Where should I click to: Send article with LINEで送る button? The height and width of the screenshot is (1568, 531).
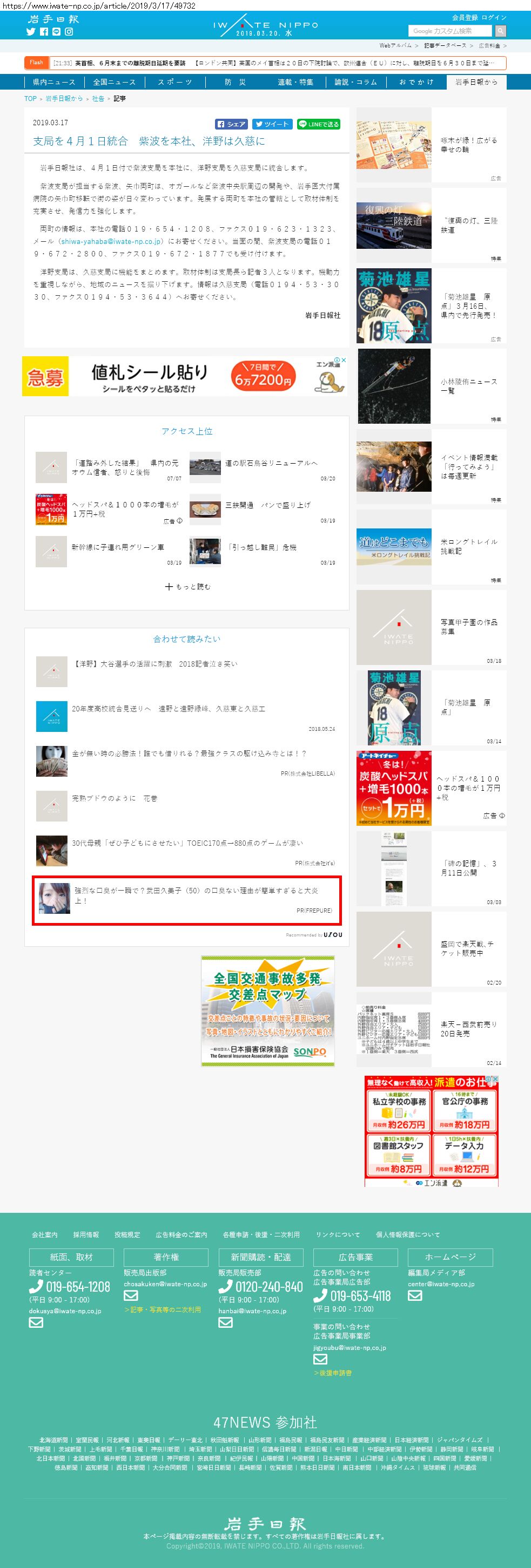click(319, 124)
